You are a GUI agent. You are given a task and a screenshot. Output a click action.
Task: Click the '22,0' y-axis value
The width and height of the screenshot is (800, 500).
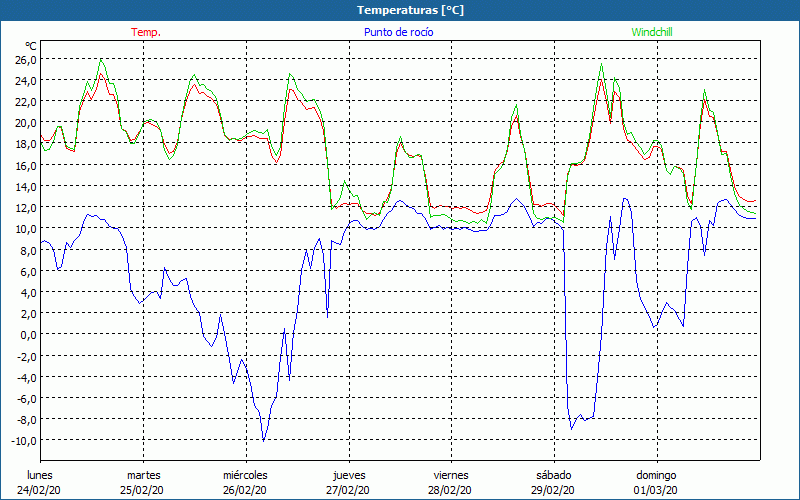pyautogui.click(x=26, y=102)
